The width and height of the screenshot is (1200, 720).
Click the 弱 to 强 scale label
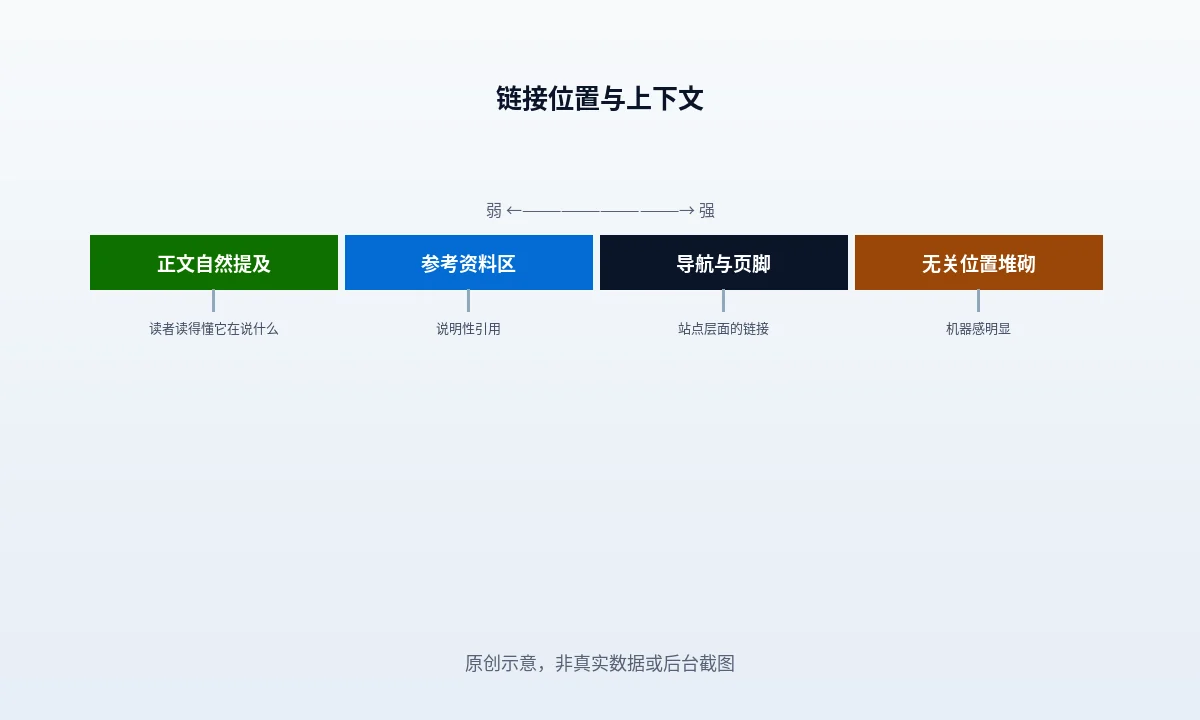pos(600,210)
